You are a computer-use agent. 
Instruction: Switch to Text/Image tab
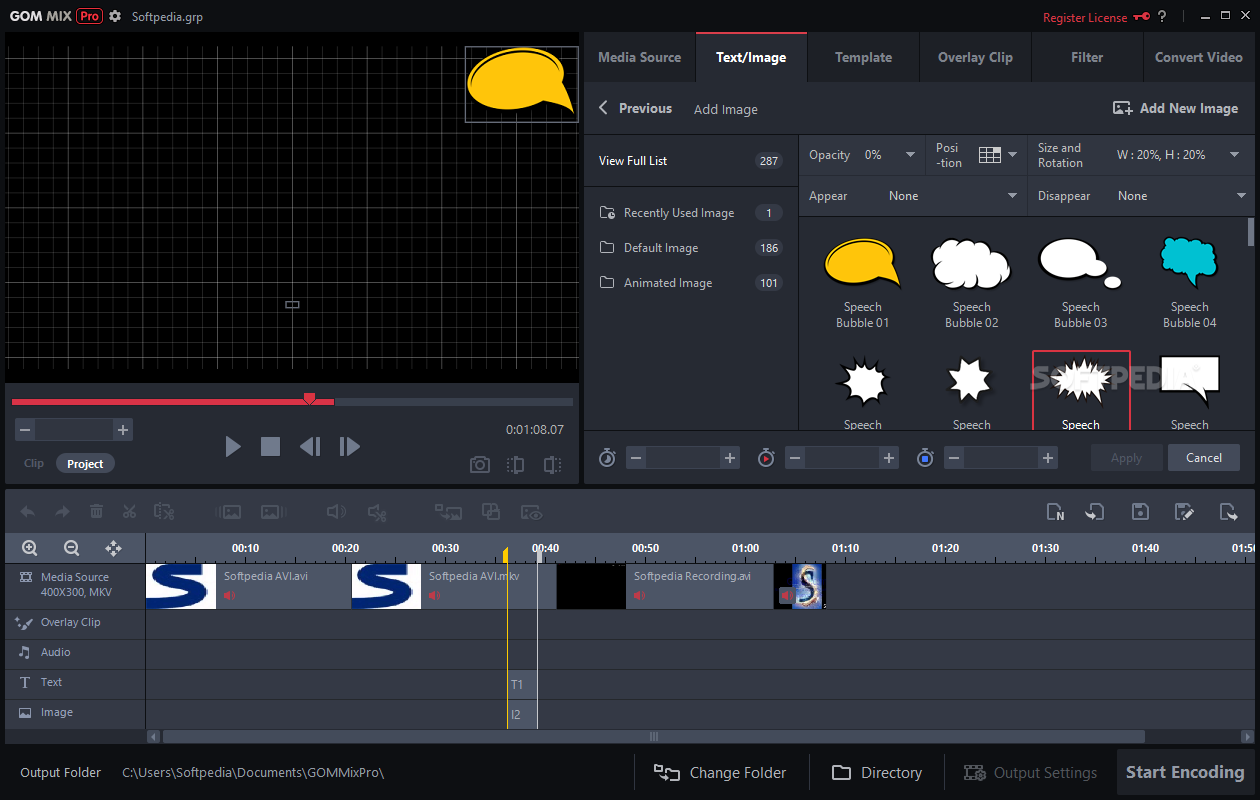[751, 57]
